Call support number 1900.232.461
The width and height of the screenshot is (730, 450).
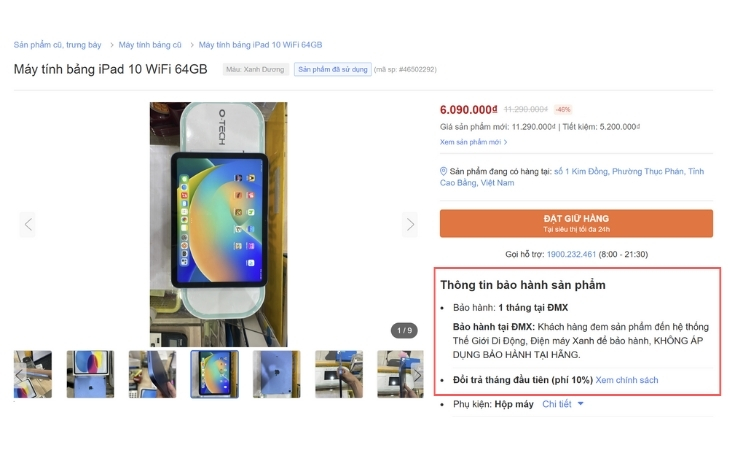click(571, 254)
